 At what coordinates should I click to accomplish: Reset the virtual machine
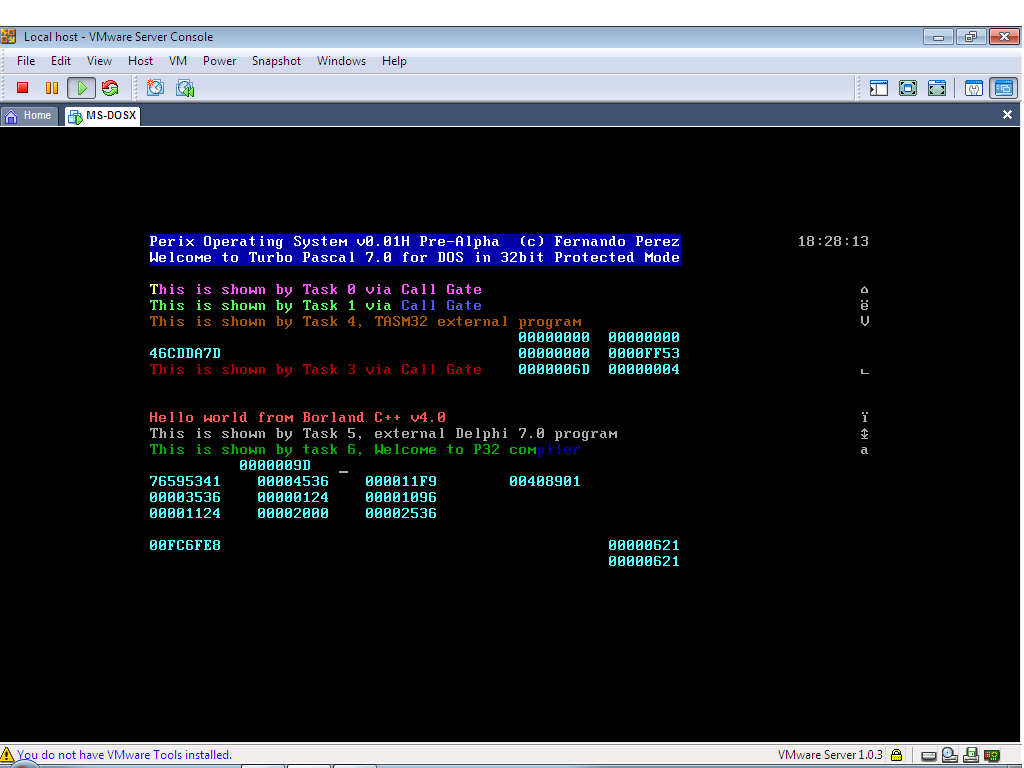point(110,88)
